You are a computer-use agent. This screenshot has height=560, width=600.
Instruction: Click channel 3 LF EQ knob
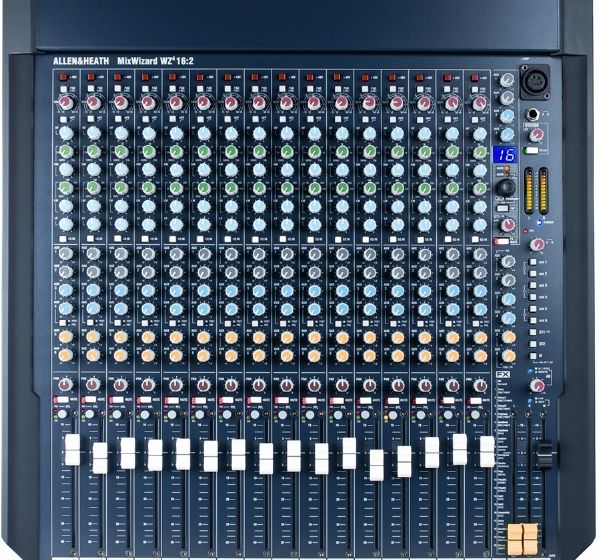coord(121,225)
